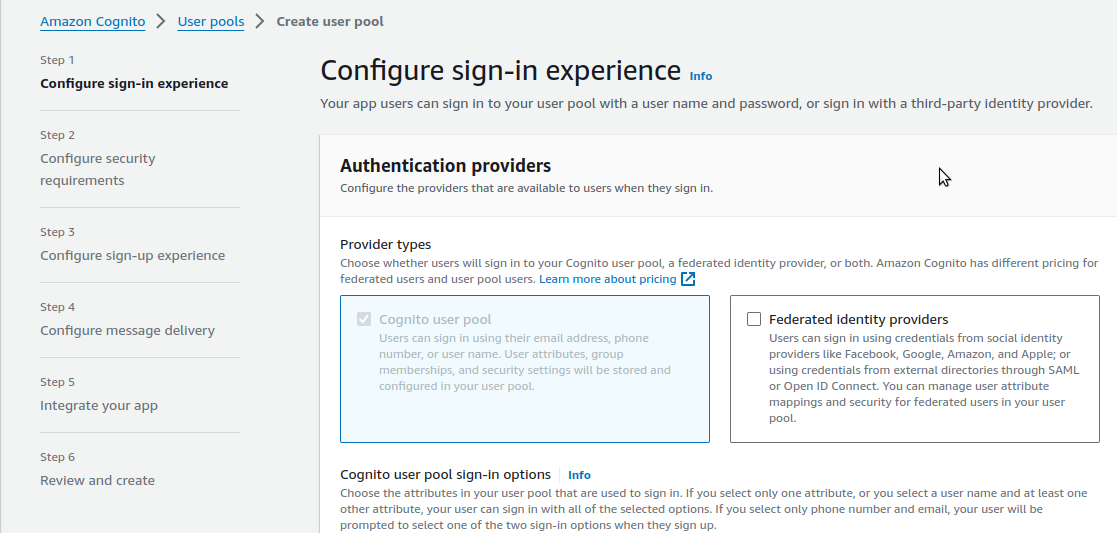
Task: Click the breadcrumb chevron after User pools
Action: [260, 21]
